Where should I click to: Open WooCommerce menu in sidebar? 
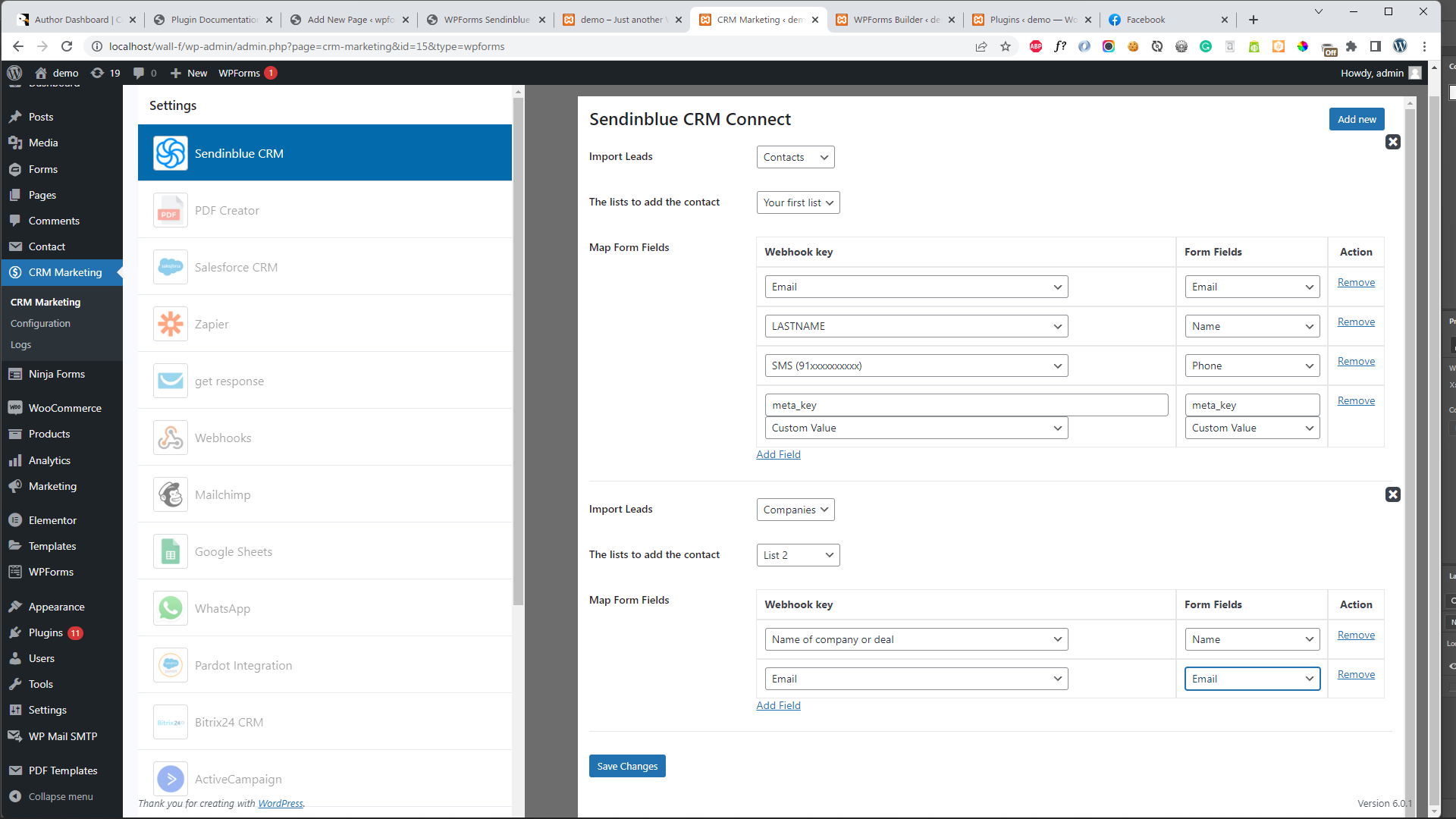click(x=64, y=408)
